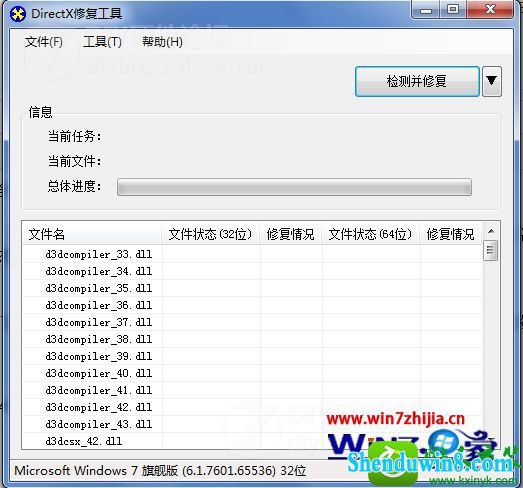Click the file list scrollbar thumb
Screen dimensions: 523x488
point(490,250)
